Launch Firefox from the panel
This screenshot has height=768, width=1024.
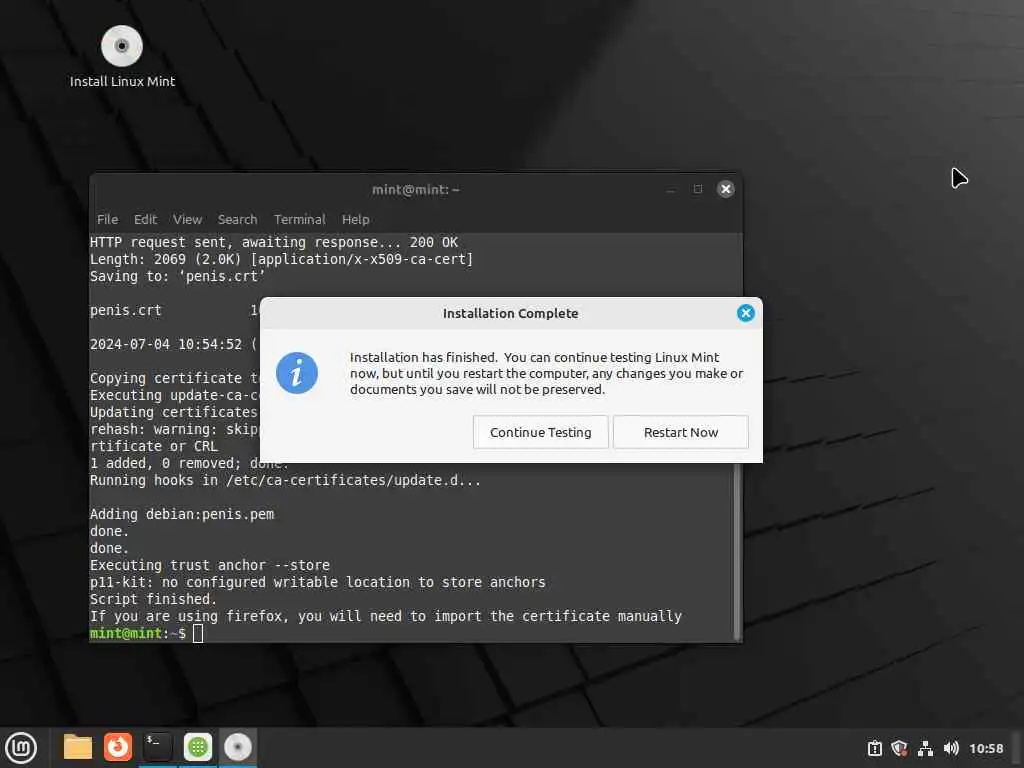tap(118, 747)
